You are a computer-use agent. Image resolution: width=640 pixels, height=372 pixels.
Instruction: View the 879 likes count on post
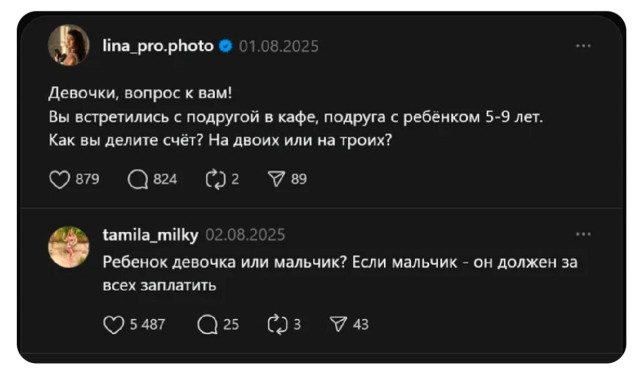click(x=87, y=179)
